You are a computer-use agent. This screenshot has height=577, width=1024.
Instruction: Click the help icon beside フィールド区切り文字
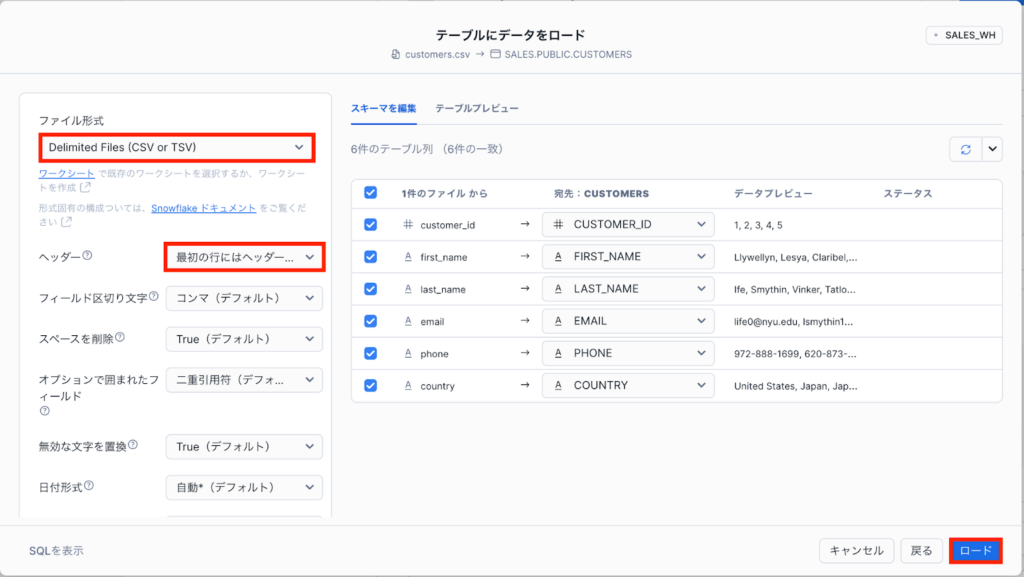(x=153, y=297)
